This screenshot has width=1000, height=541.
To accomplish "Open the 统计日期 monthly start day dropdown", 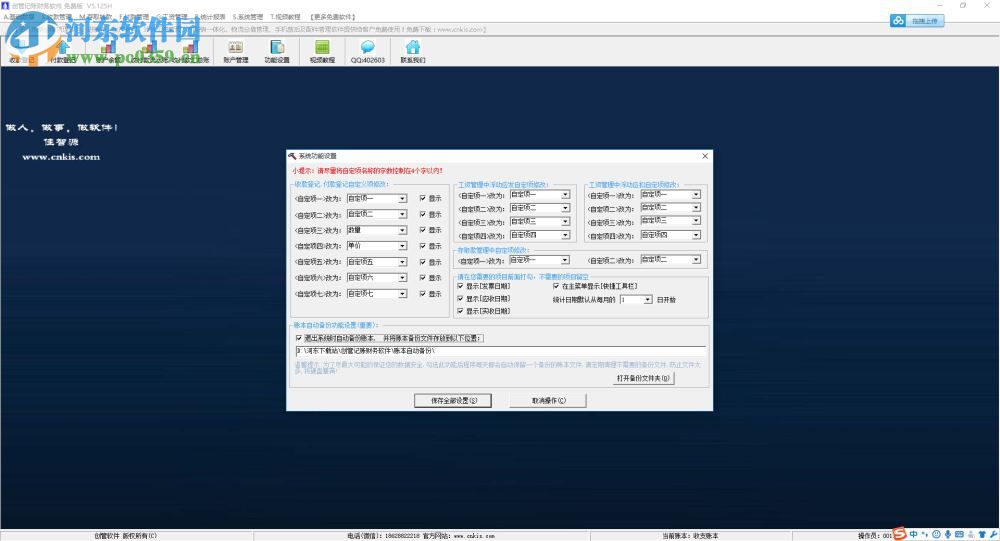I will pyautogui.click(x=647, y=300).
